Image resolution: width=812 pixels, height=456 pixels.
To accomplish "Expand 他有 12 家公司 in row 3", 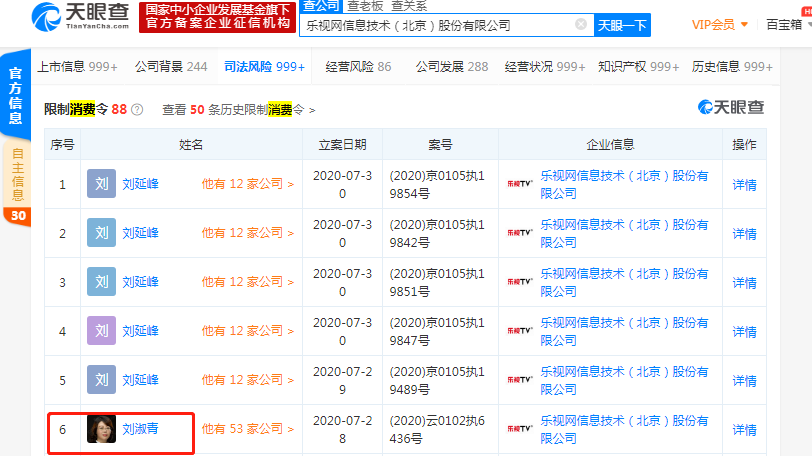I will (x=248, y=282).
